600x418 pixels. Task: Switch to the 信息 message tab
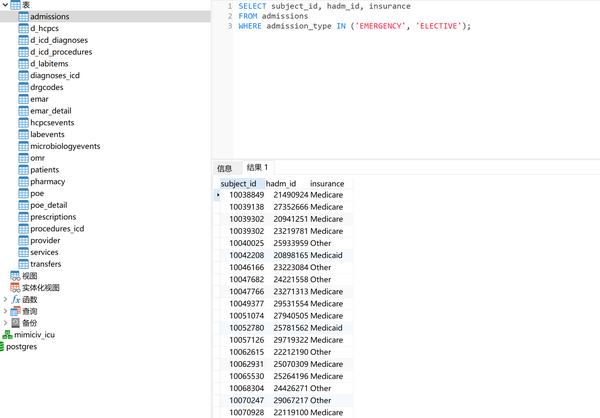pos(225,168)
